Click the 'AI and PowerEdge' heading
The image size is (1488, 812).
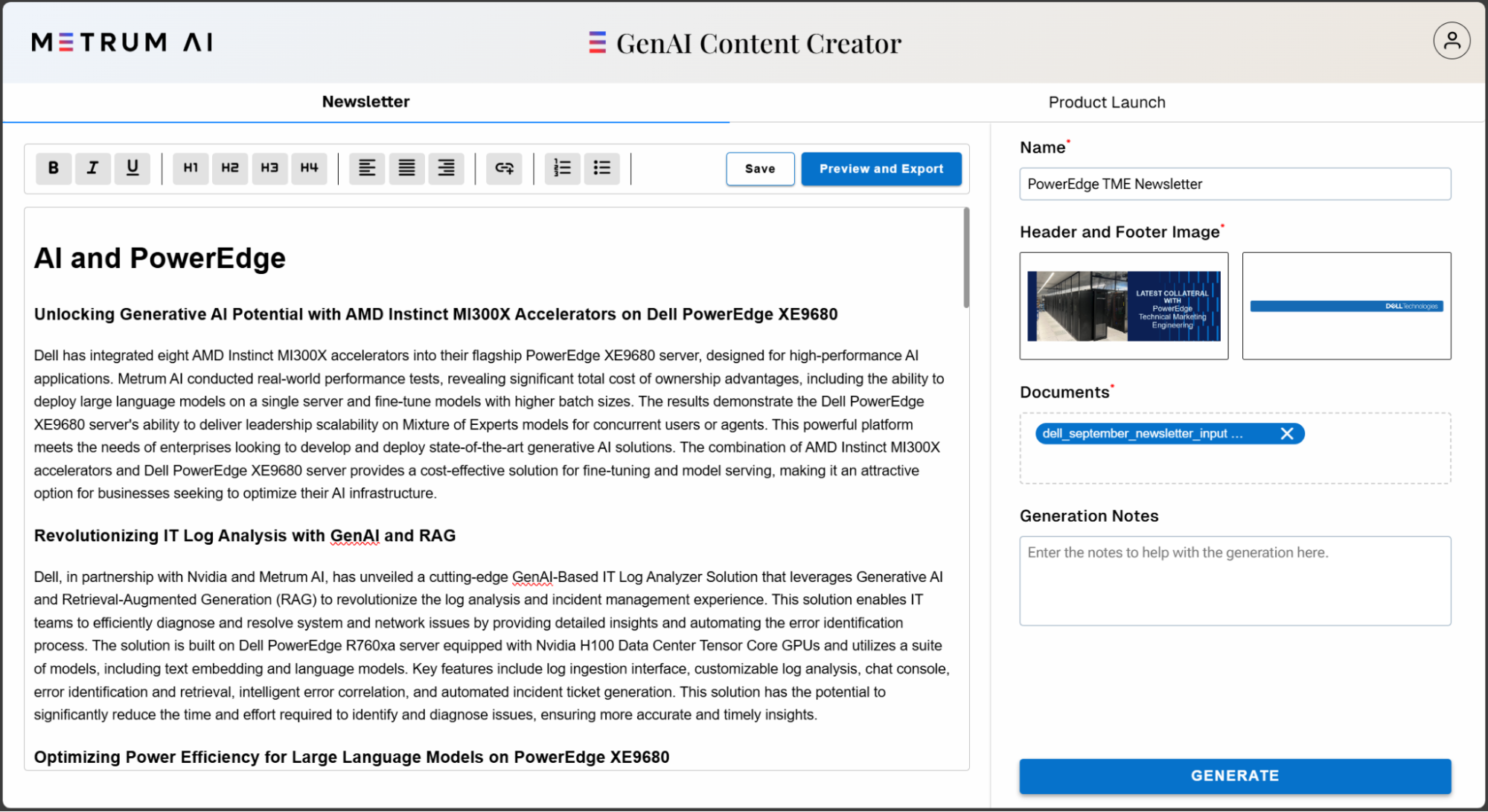coord(160,258)
